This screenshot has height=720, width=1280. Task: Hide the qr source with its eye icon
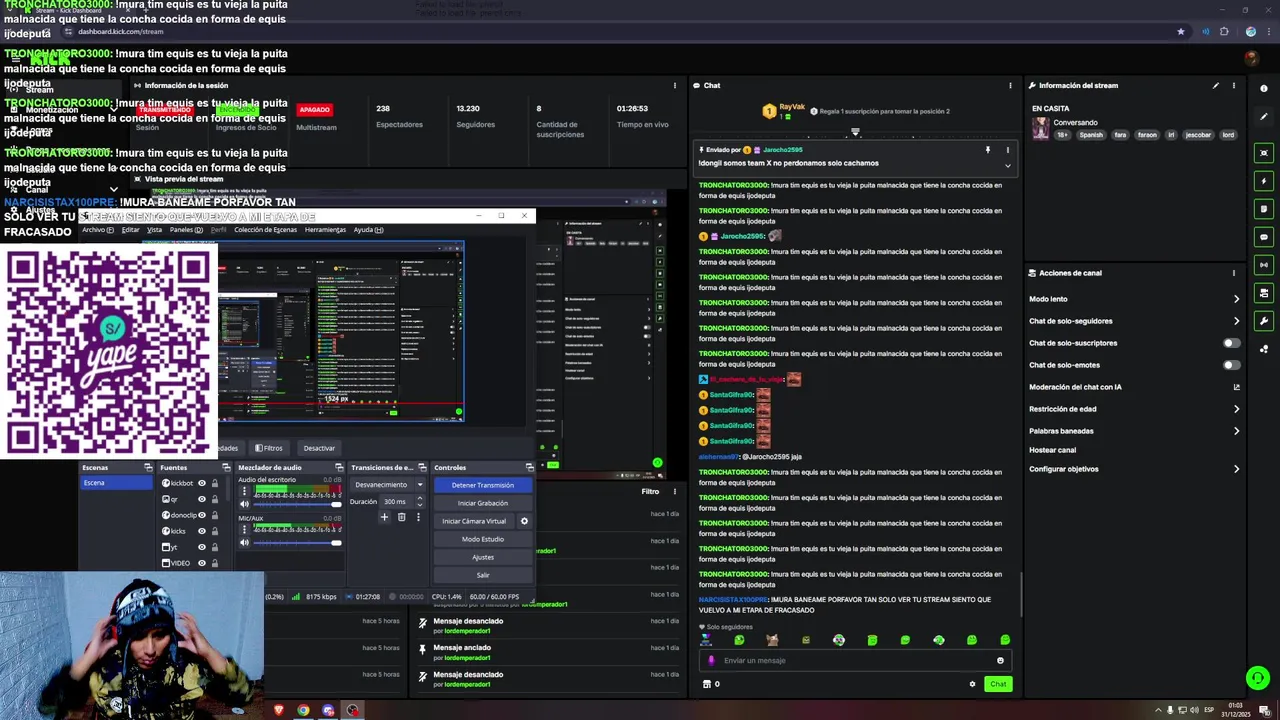tap(201, 499)
